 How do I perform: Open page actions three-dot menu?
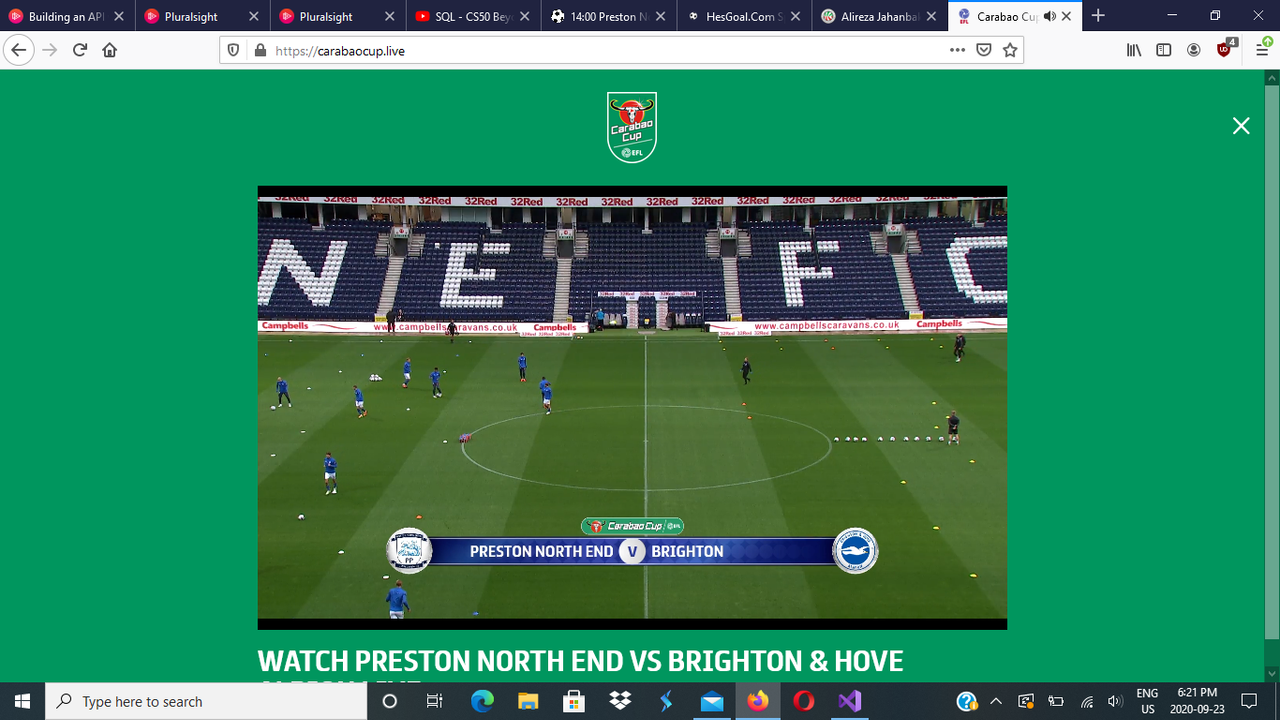pos(957,50)
